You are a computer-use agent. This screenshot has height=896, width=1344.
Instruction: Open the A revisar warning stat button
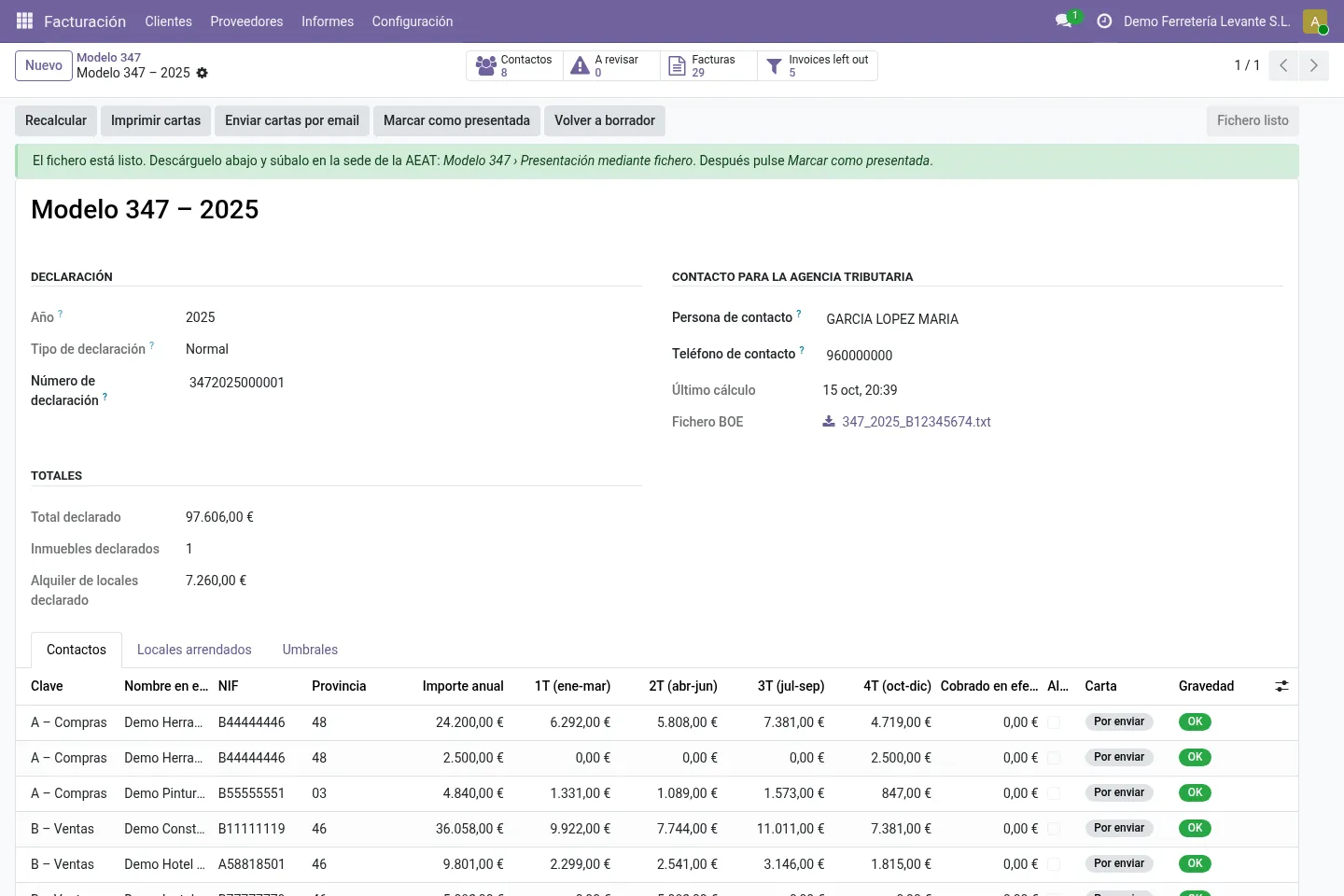[611, 65]
